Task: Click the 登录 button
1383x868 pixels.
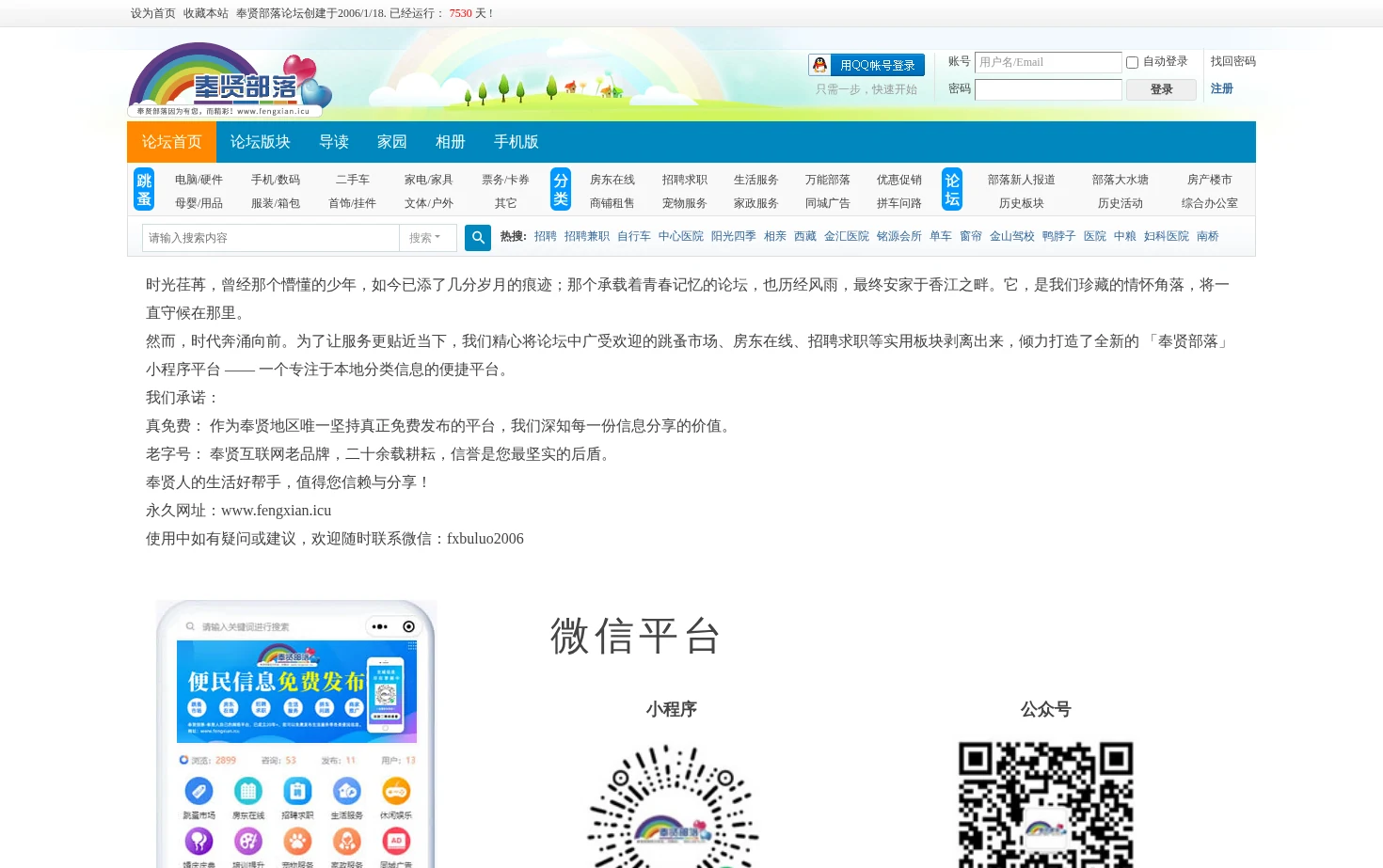Action: [1161, 89]
